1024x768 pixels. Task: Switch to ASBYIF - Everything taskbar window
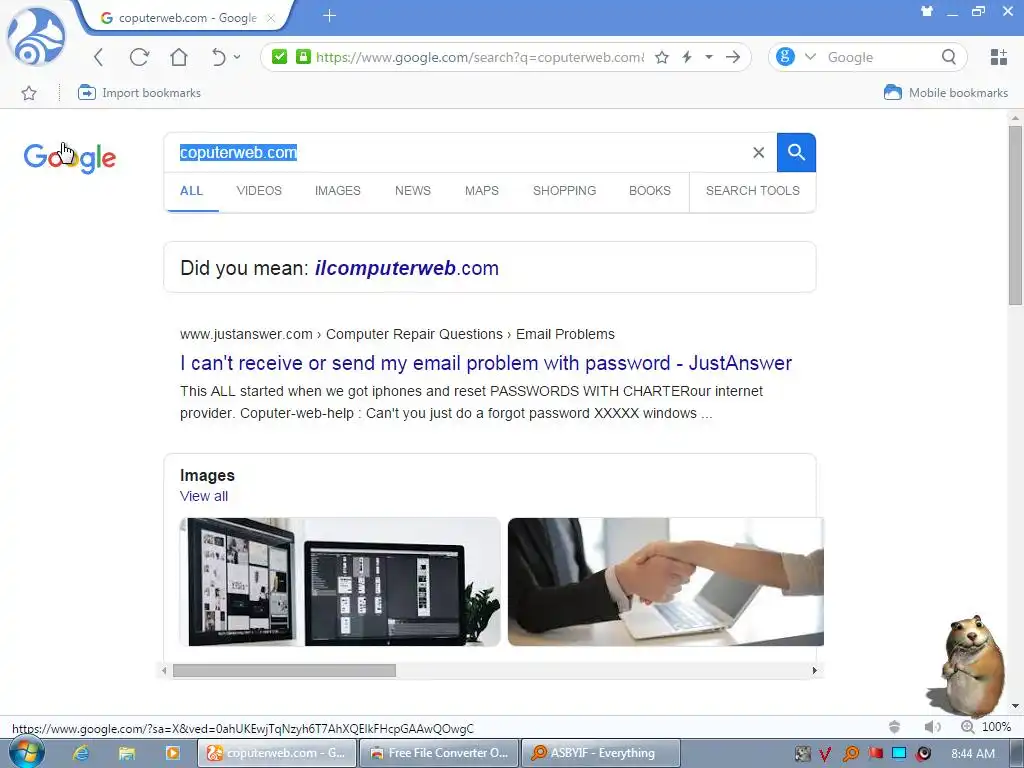pyautogui.click(x=601, y=753)
